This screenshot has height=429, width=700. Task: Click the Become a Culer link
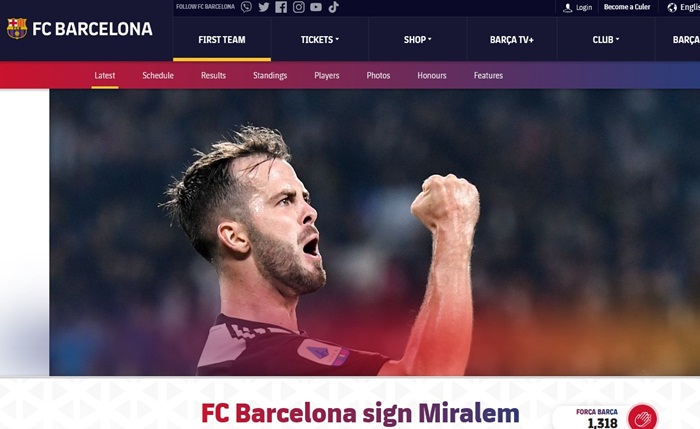coord(627,7)
